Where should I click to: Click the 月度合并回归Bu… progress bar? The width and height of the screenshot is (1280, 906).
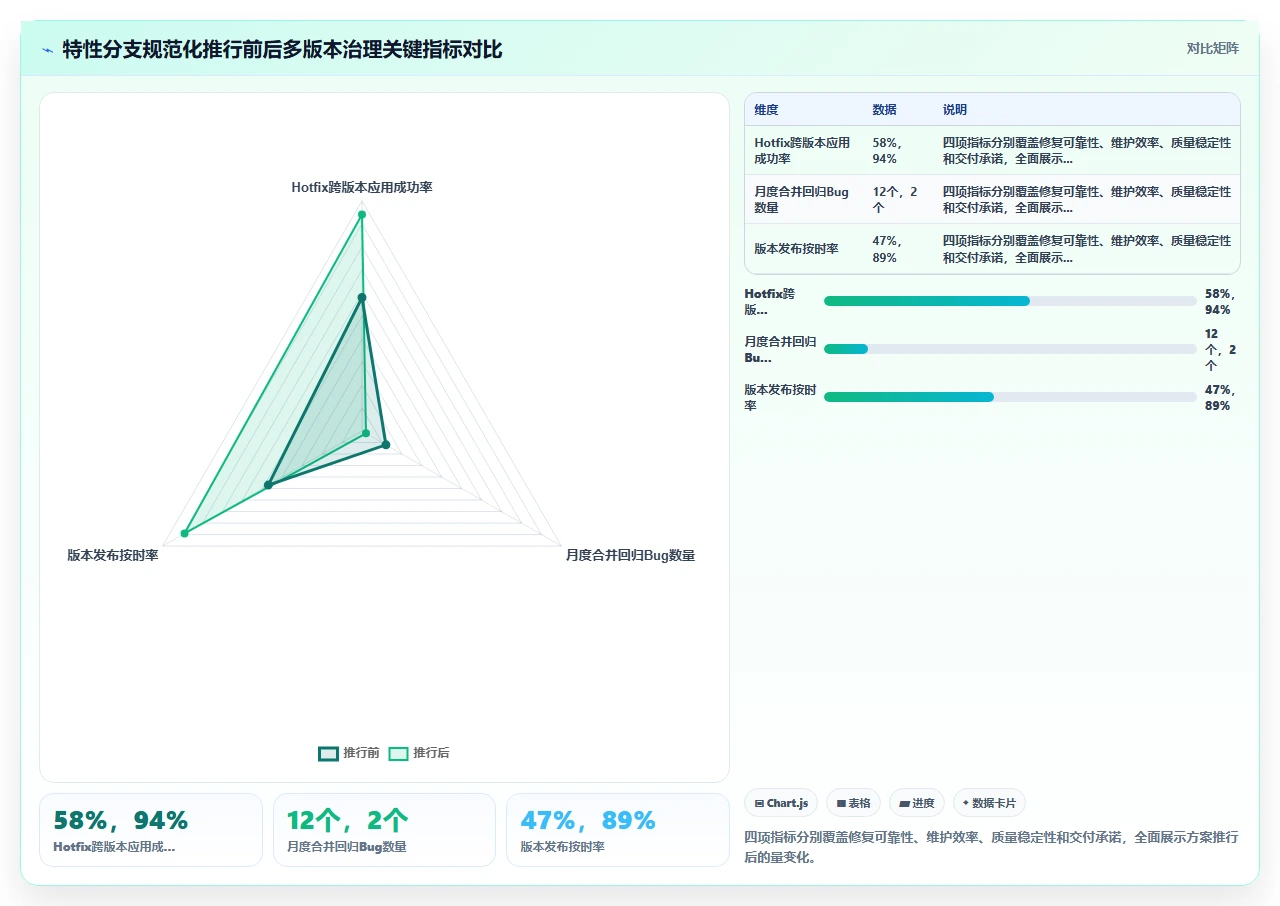click(x=1010, y=349)
